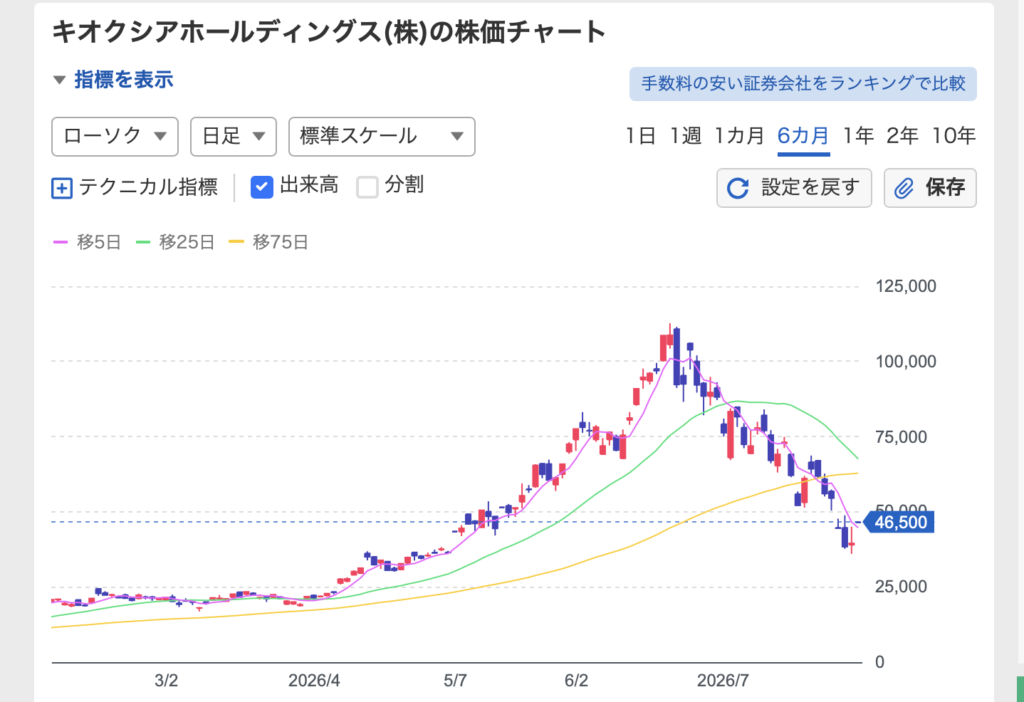Select the 1カ月 period tab
This screenshot has width=1024, height=702.
739,136
